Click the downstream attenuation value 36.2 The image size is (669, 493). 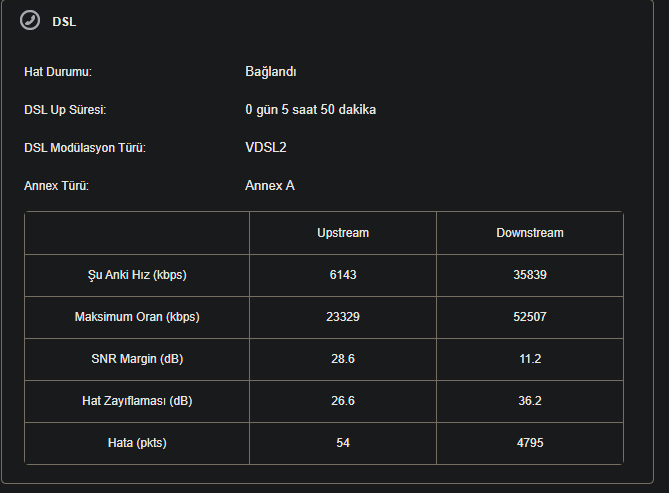point(530,401)
